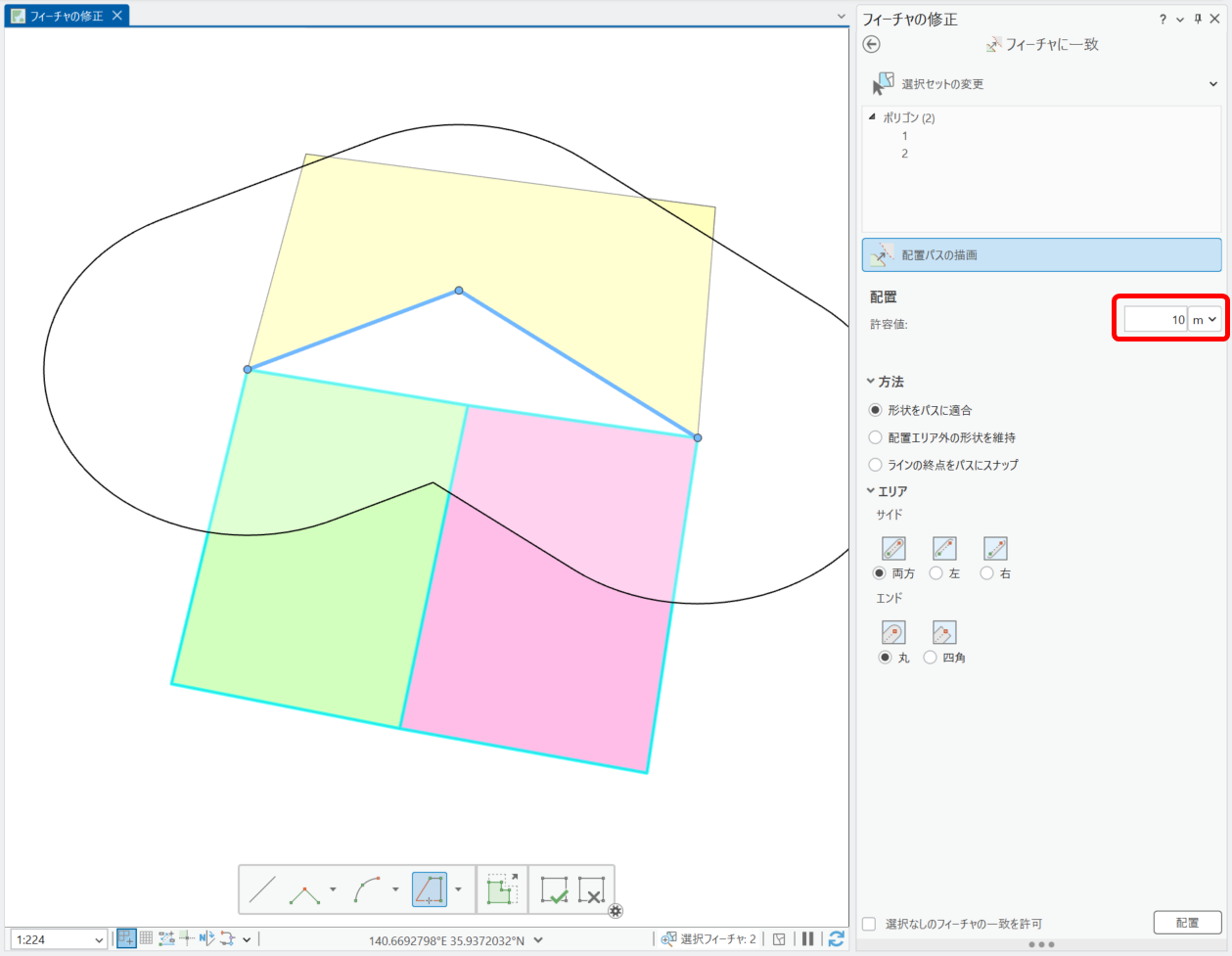Click the Finish sketch checkmark icon
Screen dimensions: 1232x956
pyautogui.click(x=554, y=890)
